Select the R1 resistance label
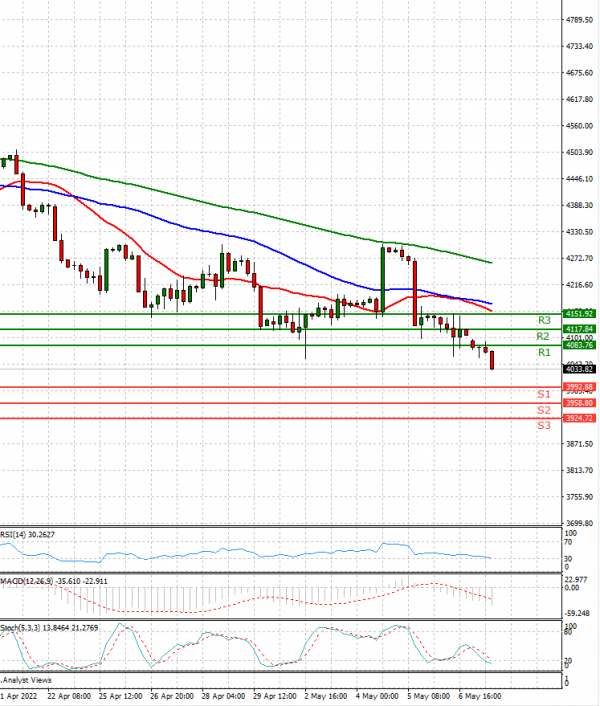The image size is (600, 706). (544, 352)
